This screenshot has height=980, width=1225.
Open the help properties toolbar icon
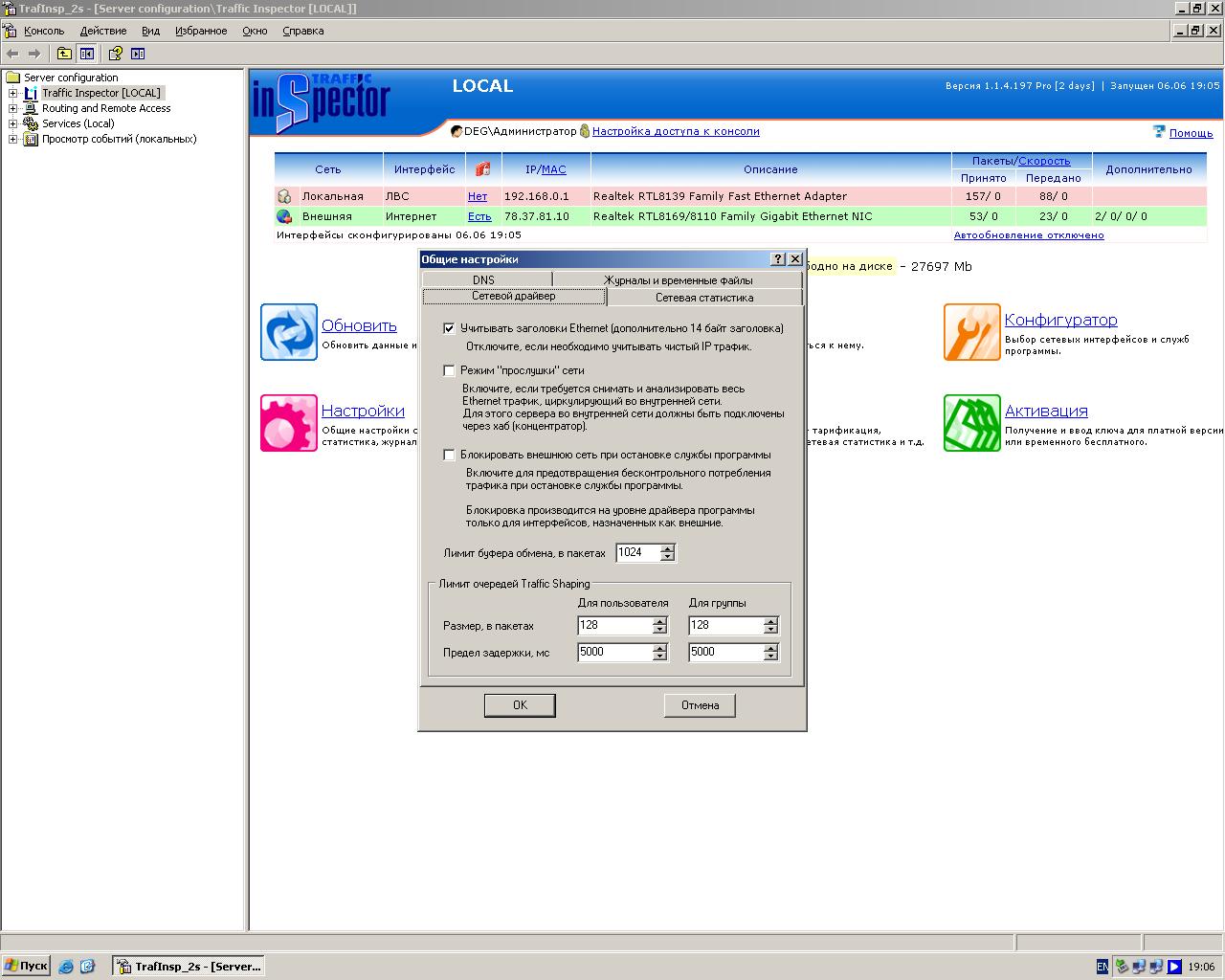tap(115, 54)
